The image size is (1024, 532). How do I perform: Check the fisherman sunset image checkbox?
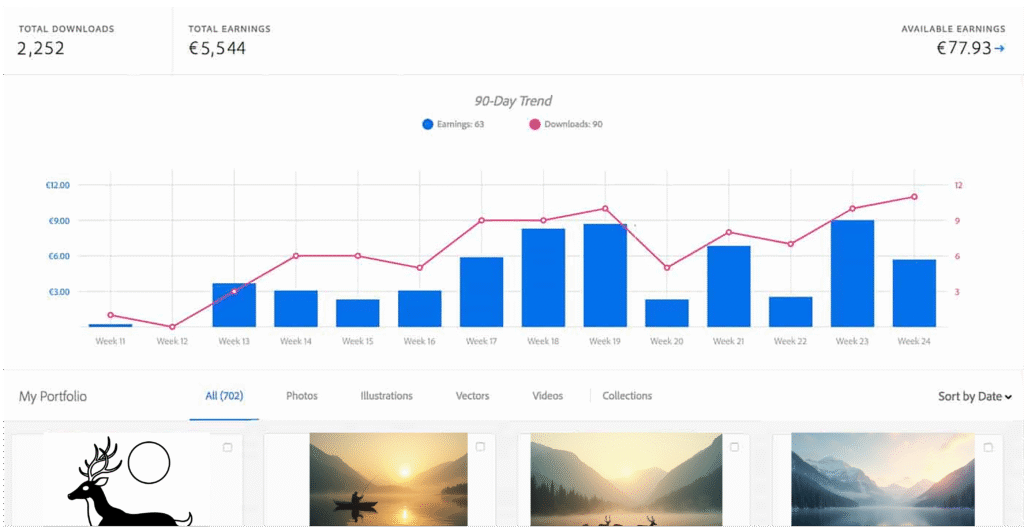pyautogui.click(x=480, y=447)
